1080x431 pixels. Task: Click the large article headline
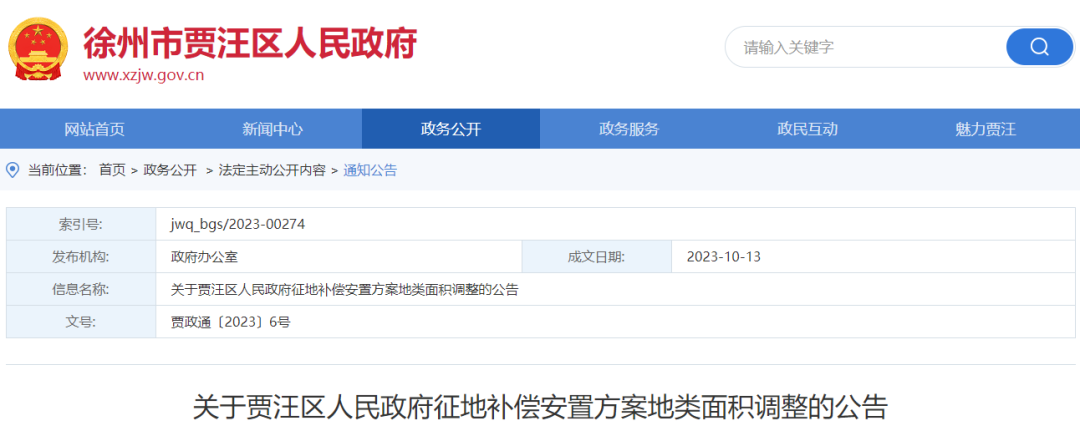540,408
